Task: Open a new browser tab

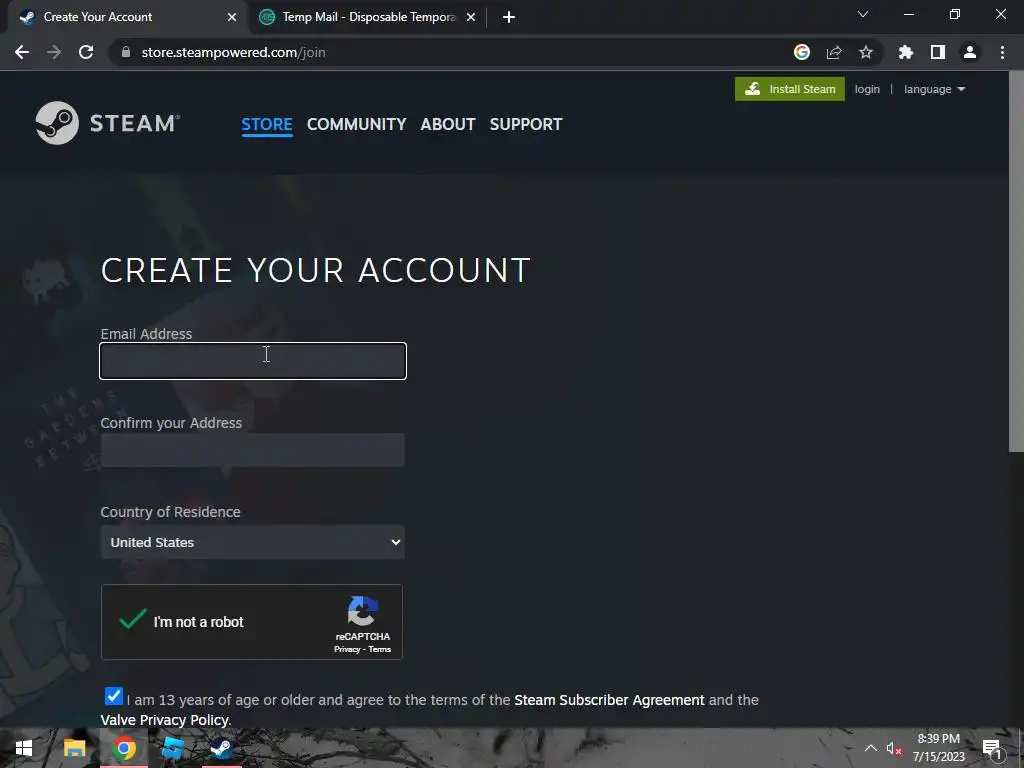Action: (x=509, y=17)
